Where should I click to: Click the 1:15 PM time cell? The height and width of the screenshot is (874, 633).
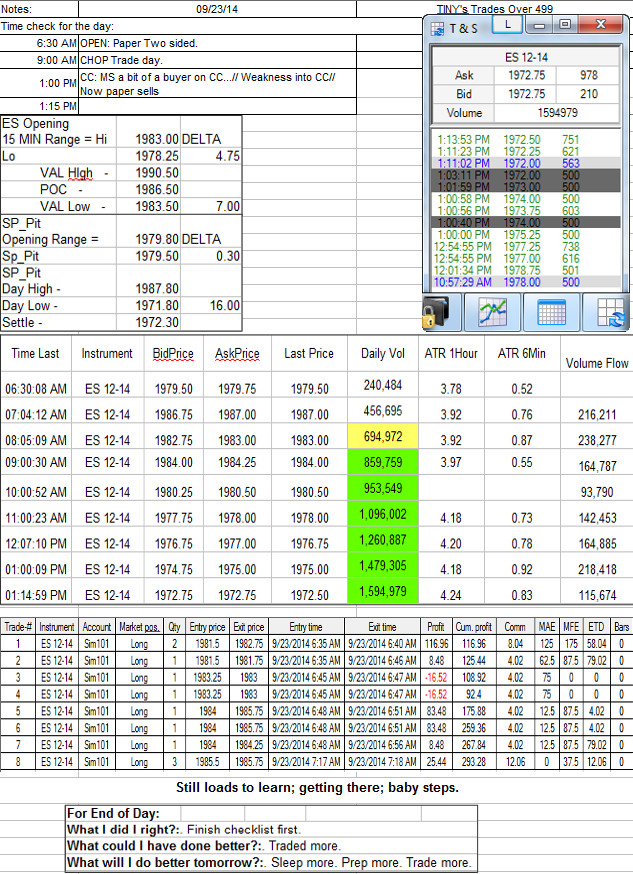point(39,106)
